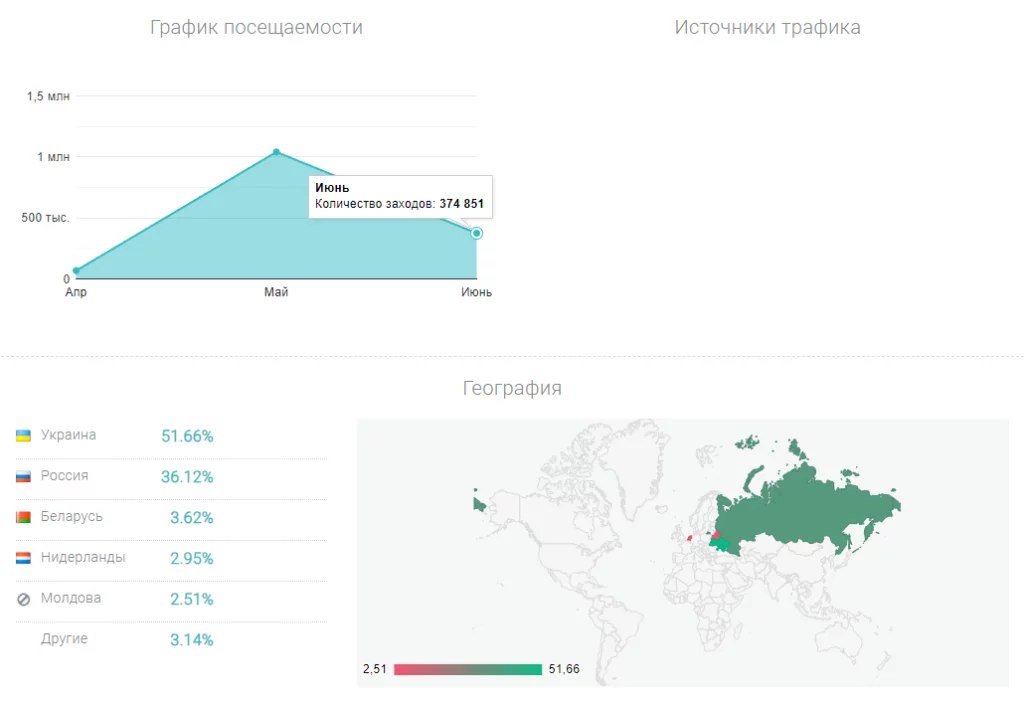Click the map color gradient legend bar

[467, 669]
